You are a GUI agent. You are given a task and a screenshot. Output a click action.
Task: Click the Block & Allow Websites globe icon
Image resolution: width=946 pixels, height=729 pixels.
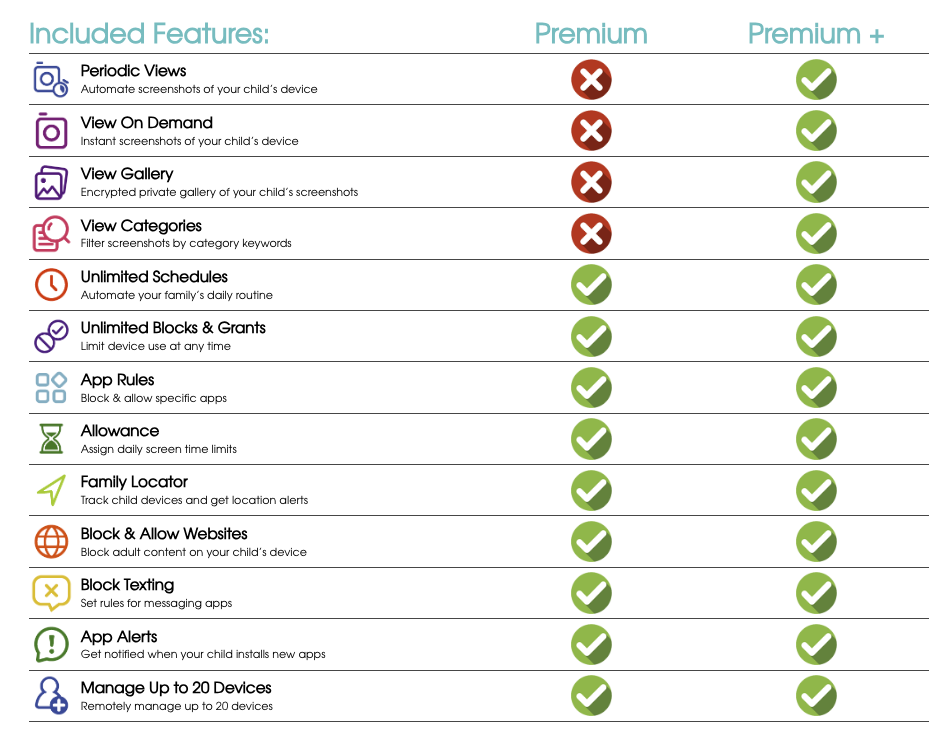51,542
